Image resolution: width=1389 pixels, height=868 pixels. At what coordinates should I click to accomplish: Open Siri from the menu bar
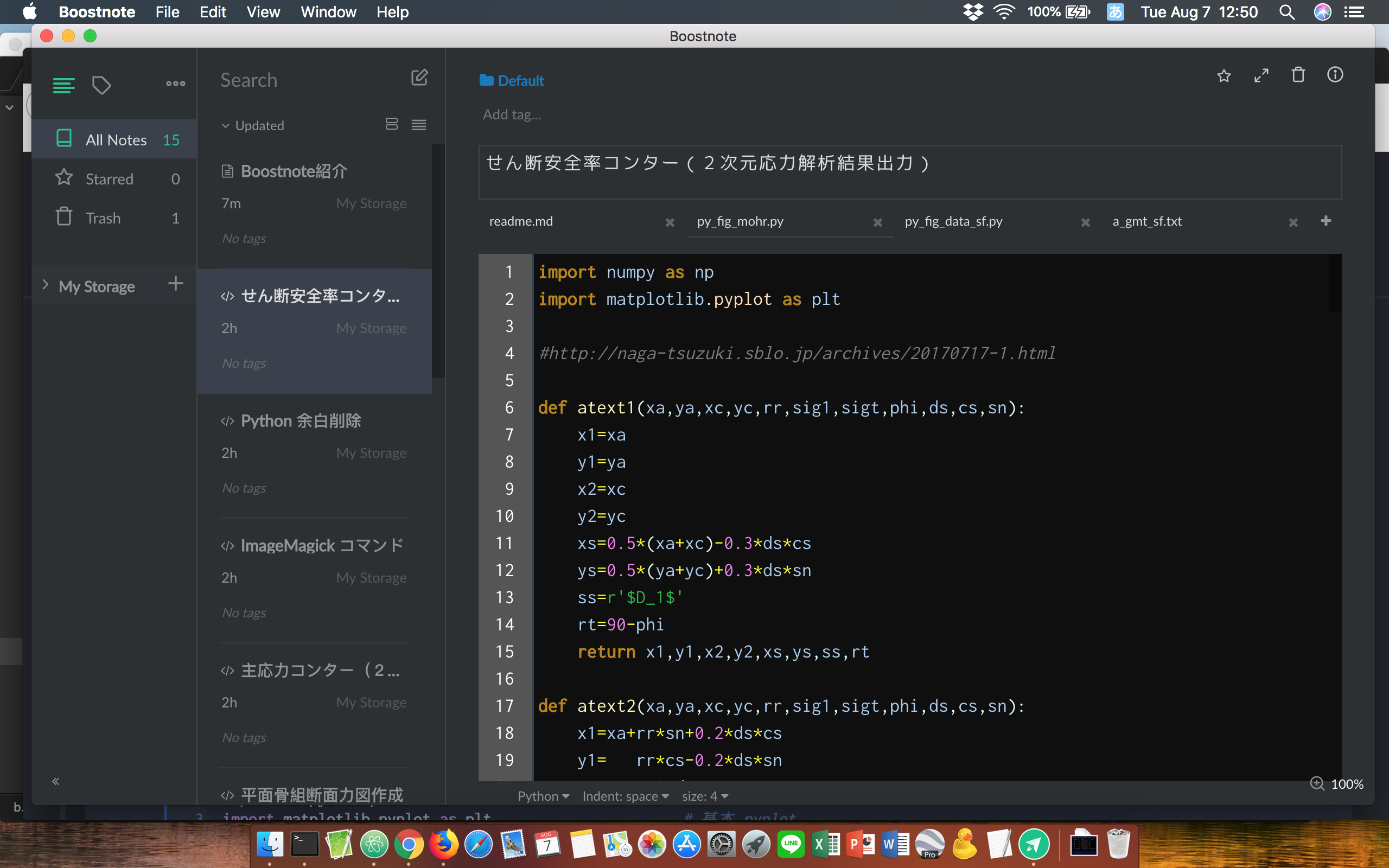pyautogui.click(x=1322, y=11)
